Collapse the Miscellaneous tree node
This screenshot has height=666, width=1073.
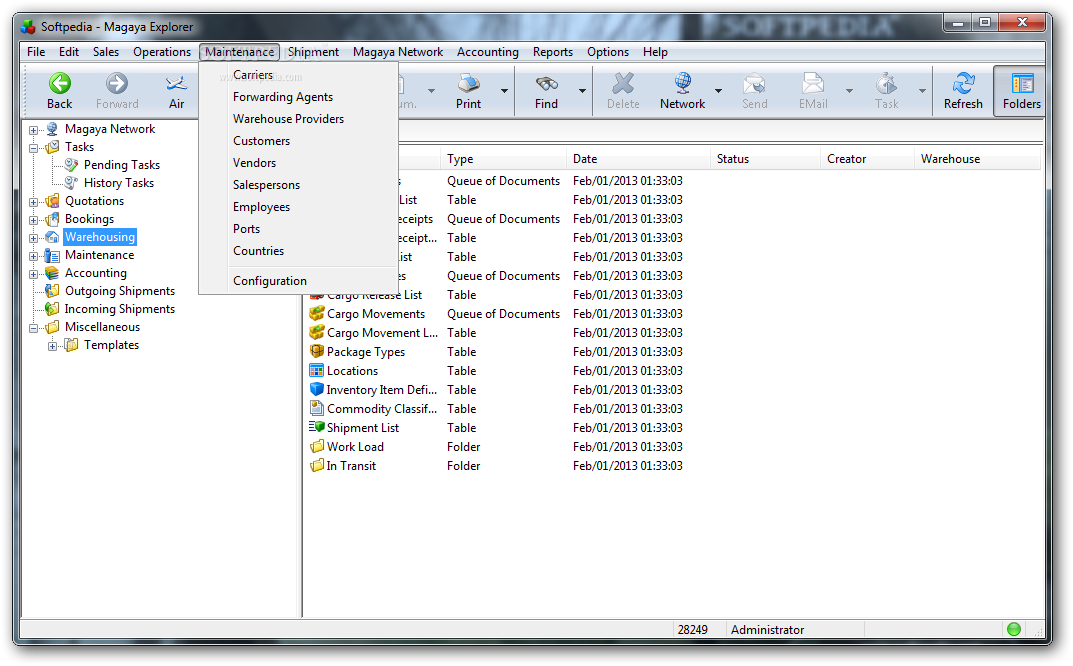33,328
